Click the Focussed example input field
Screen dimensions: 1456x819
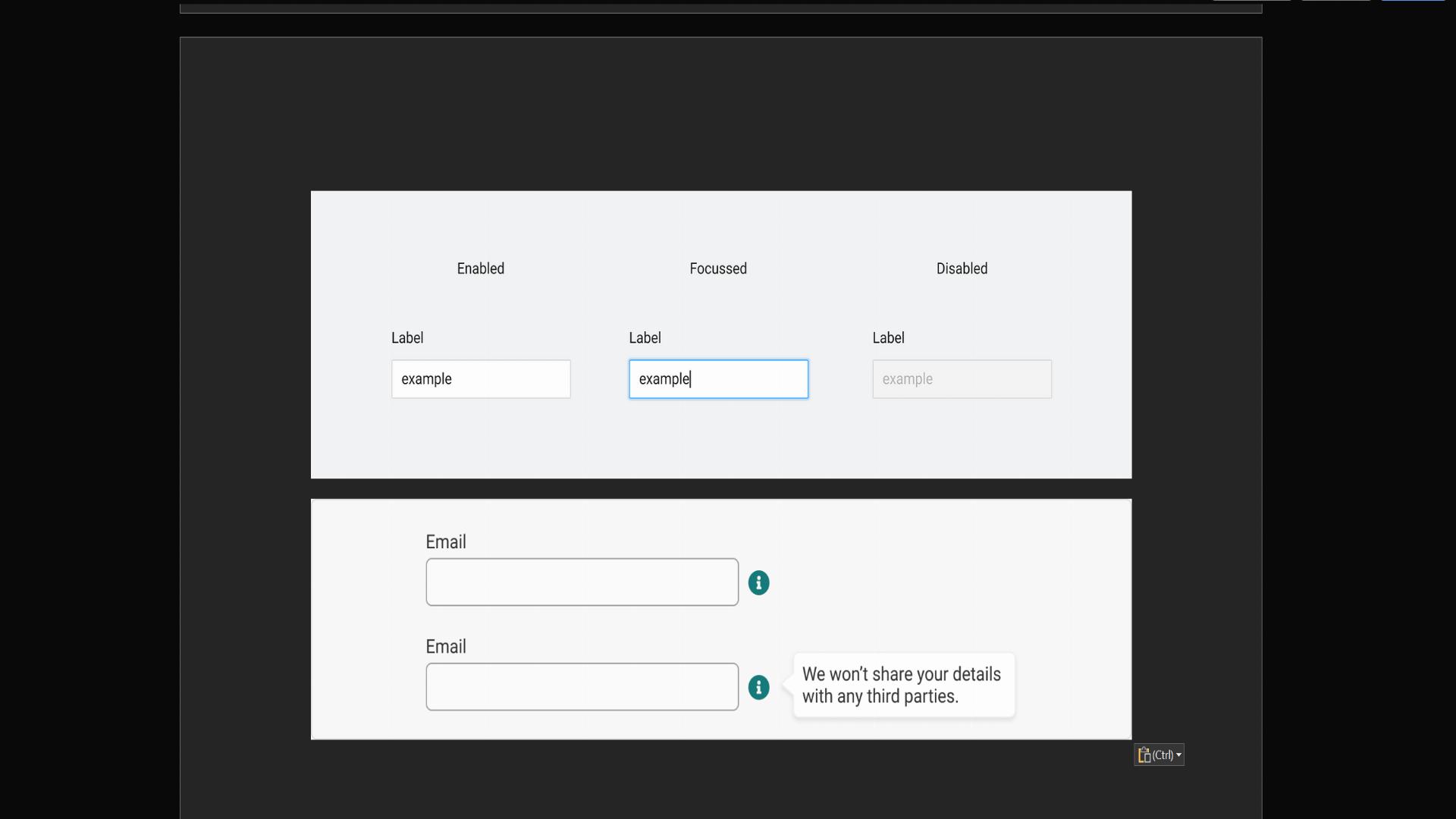[718, 379]
